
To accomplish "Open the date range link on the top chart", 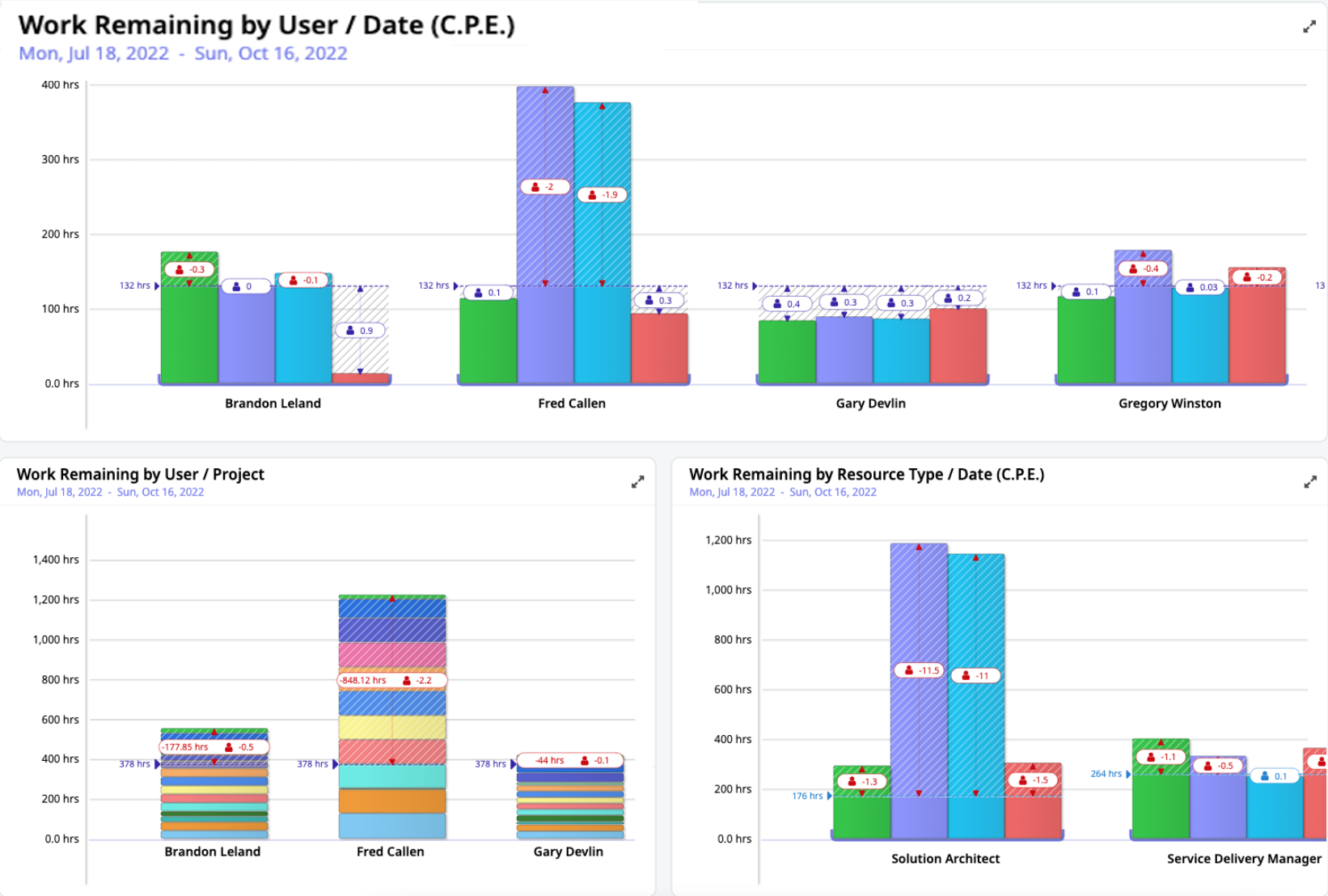I will click(184, 53).
